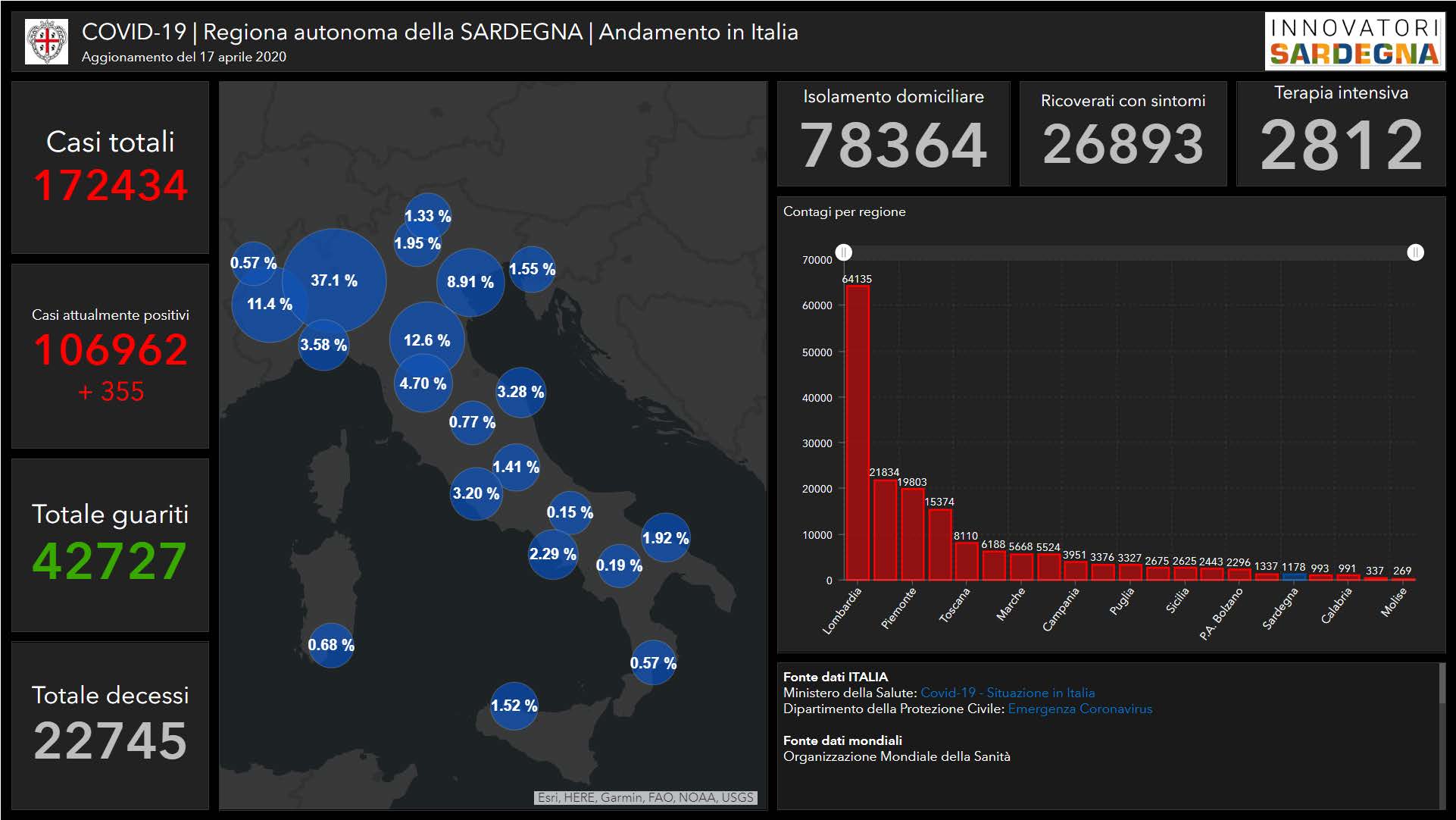Screen dimensions: 1456x820
Task: Click the Piemonte bar labeled 19803
Action: (x=912, y=534)
